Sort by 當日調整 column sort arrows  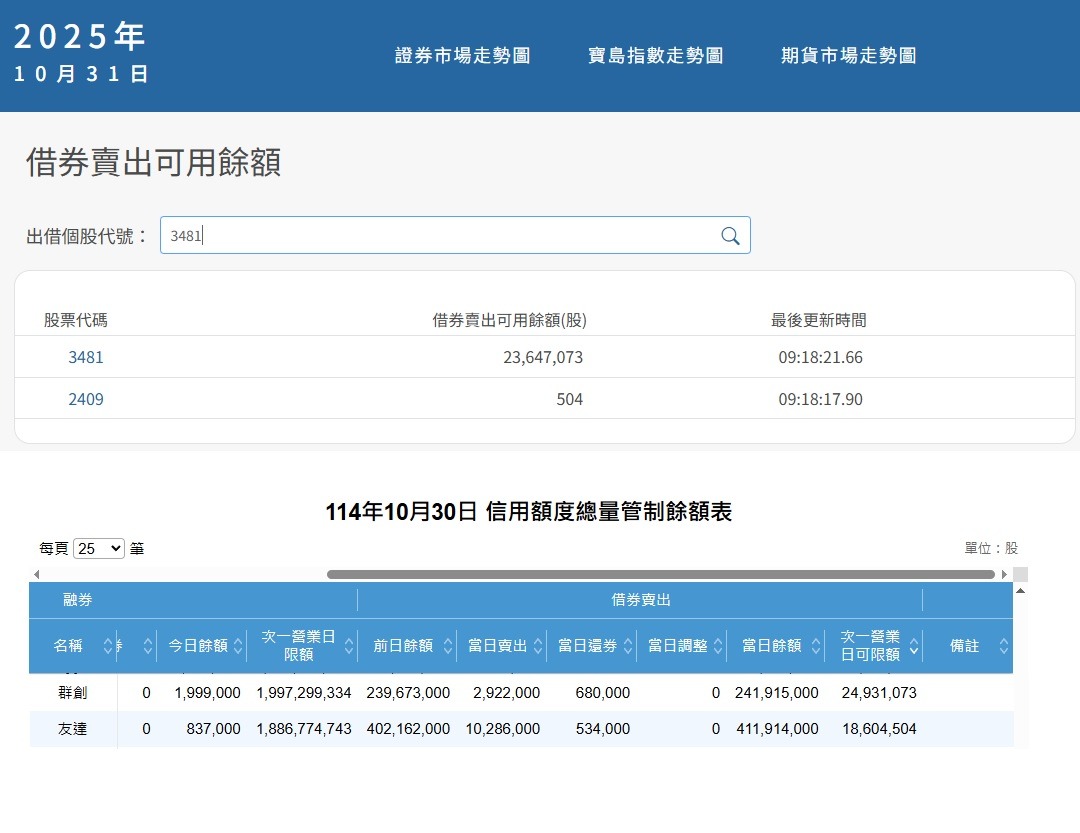[x=718, y=646]
